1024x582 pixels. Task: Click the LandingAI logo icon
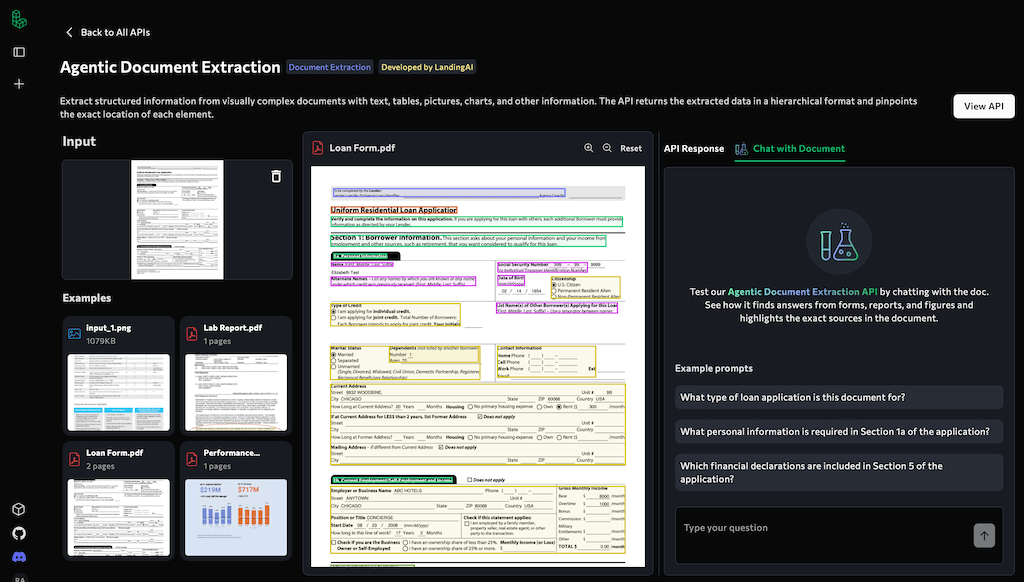[x=19, y=19]
